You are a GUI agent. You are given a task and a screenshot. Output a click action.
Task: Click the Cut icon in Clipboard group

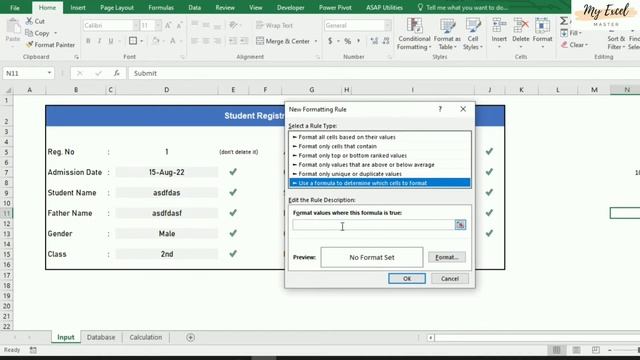pos(29,21)
